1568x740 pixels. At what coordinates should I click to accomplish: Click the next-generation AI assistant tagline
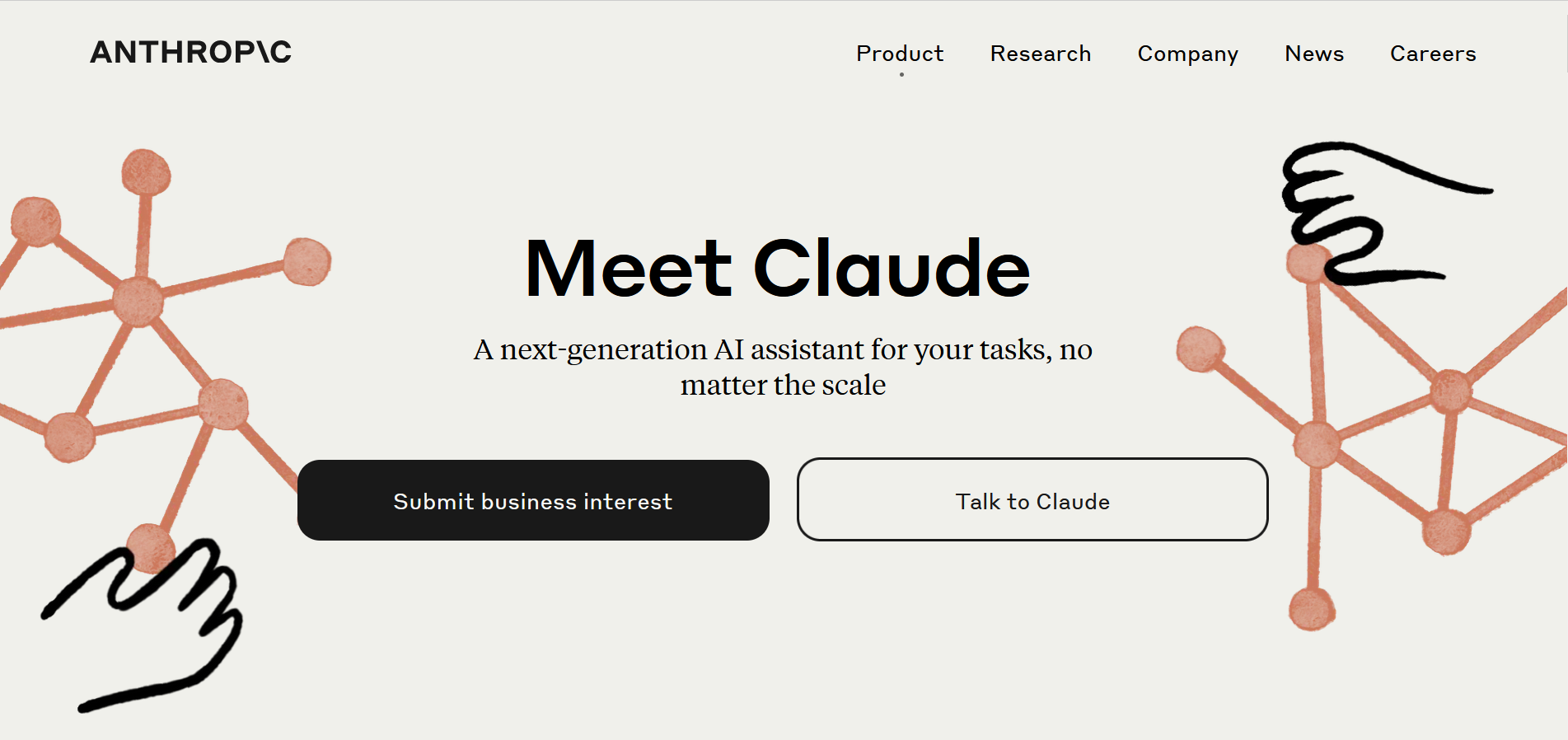[x=783, y=367]
